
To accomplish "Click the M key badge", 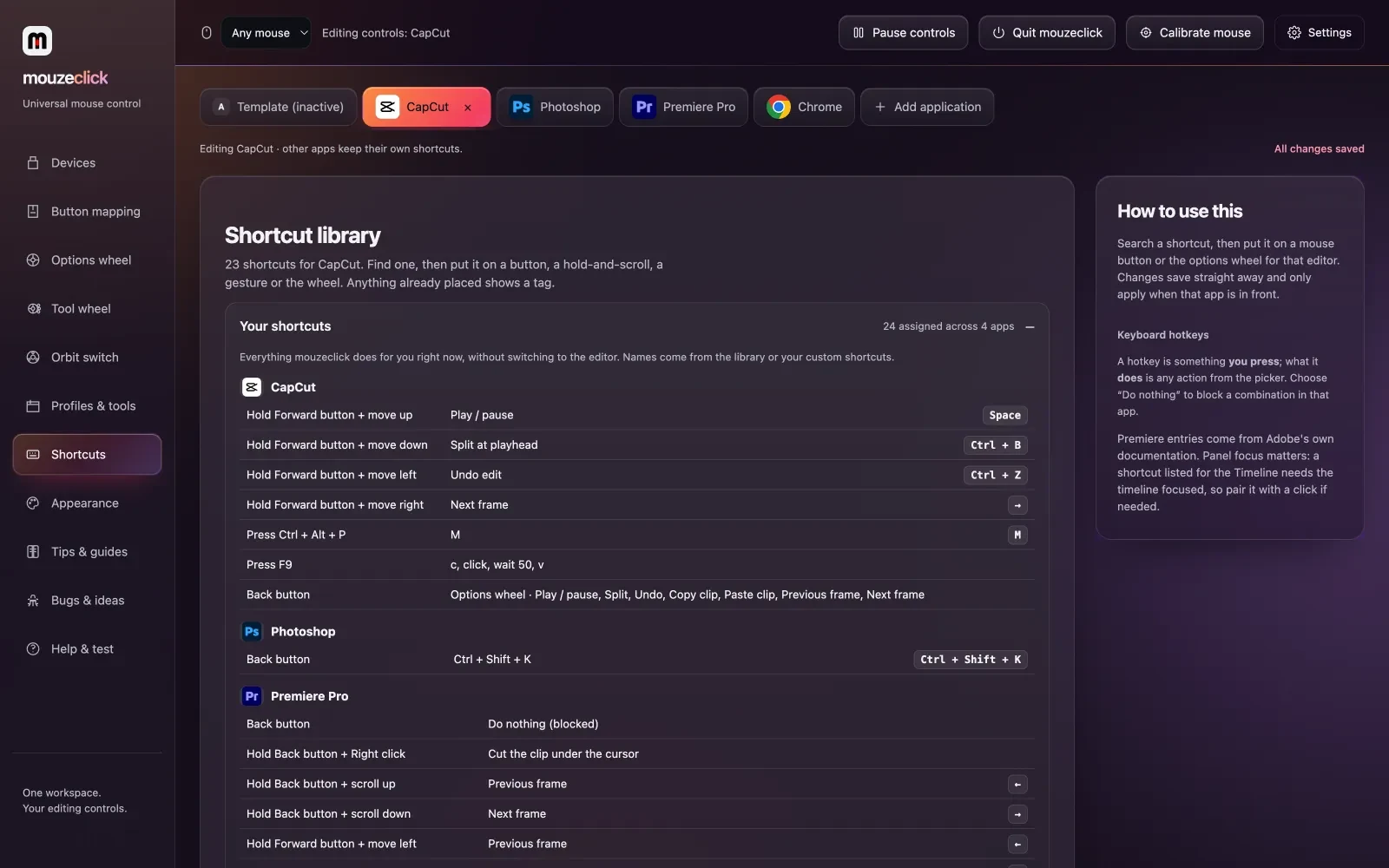I will [x=1017, y=536].
